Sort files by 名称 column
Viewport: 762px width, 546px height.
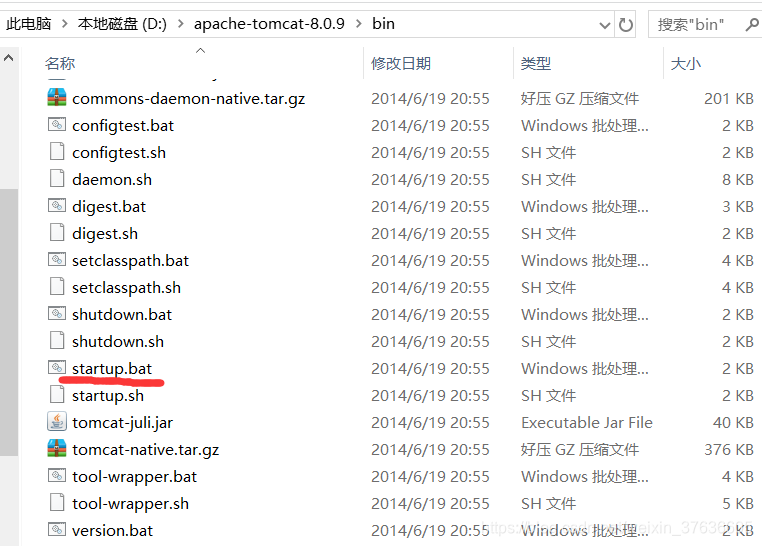[60, 64]
